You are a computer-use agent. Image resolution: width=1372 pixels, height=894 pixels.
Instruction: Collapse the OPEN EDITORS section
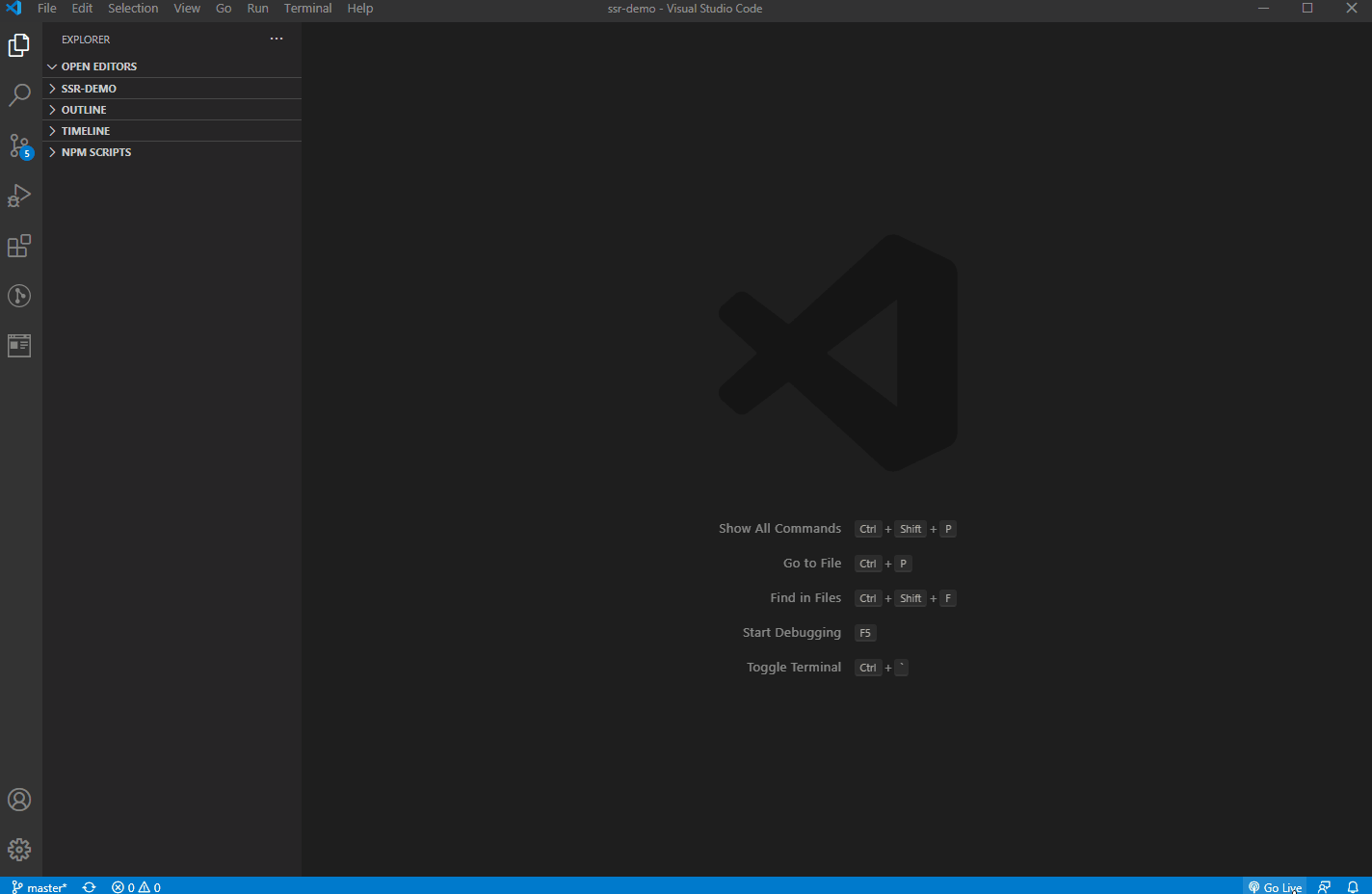171,66
